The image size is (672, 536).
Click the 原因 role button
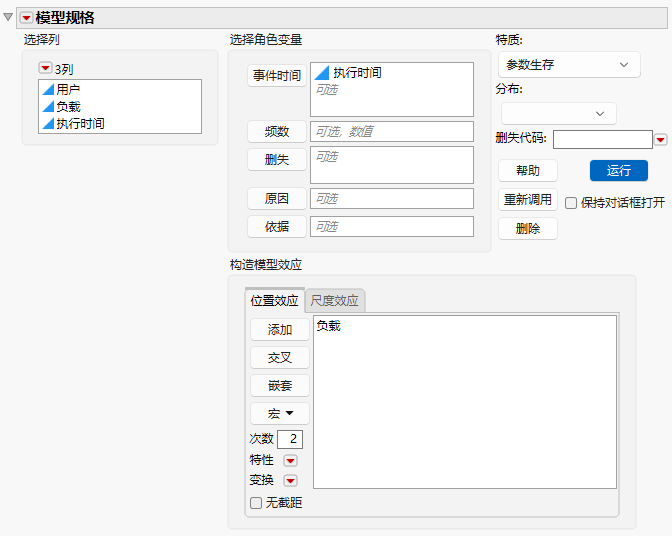pos(277,198)
